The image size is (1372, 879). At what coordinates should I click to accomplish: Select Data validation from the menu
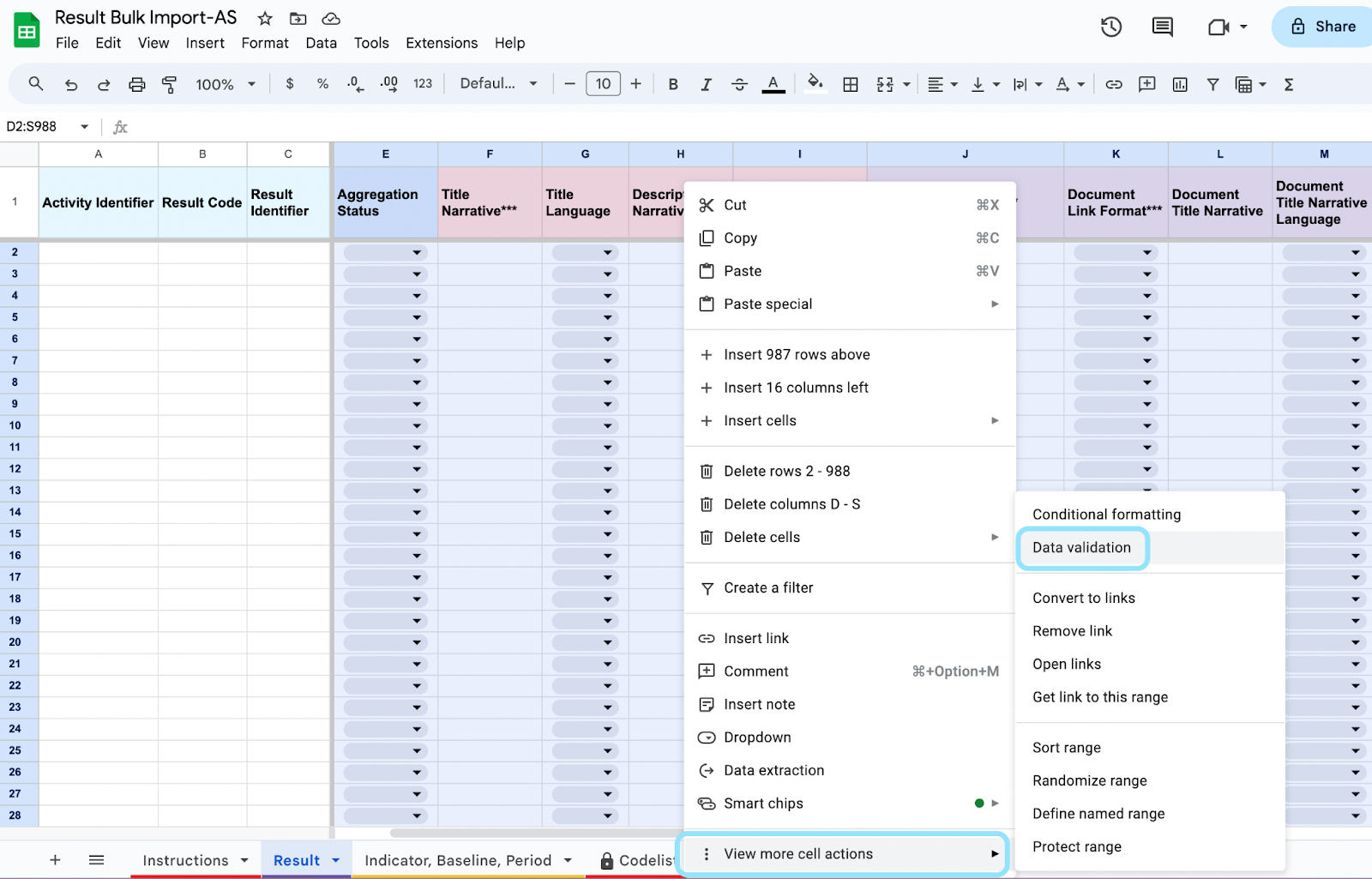pyautogui.click(x=1081, y=548)
